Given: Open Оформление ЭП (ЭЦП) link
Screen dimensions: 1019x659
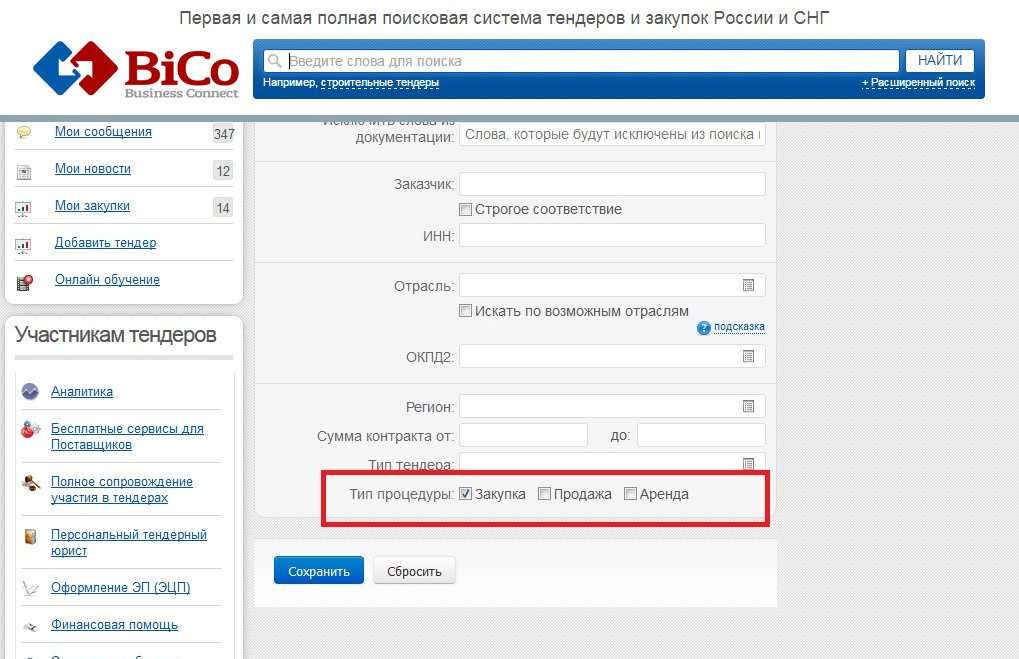Looking at the screenshot, I should 121,587.
